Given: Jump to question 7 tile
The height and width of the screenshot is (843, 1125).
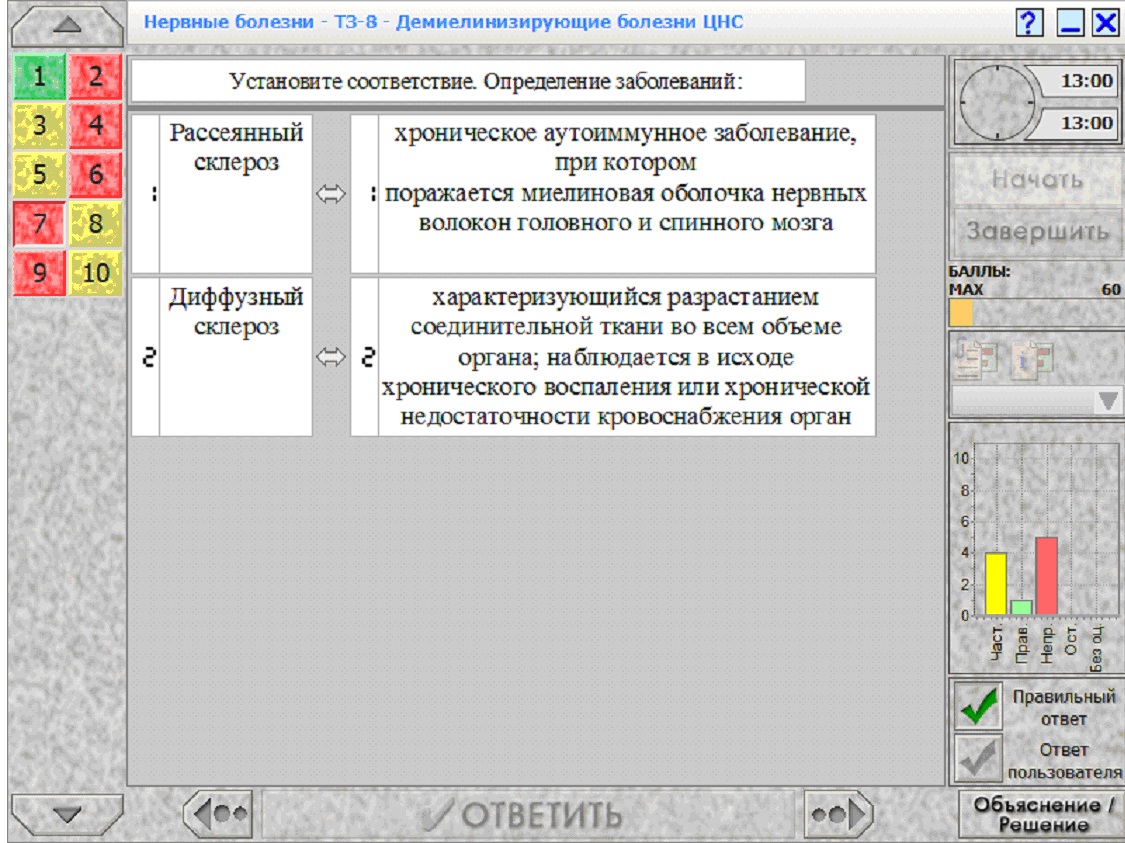Looking at the screenshot, I should pyautogui.click(x=39, y=223).
